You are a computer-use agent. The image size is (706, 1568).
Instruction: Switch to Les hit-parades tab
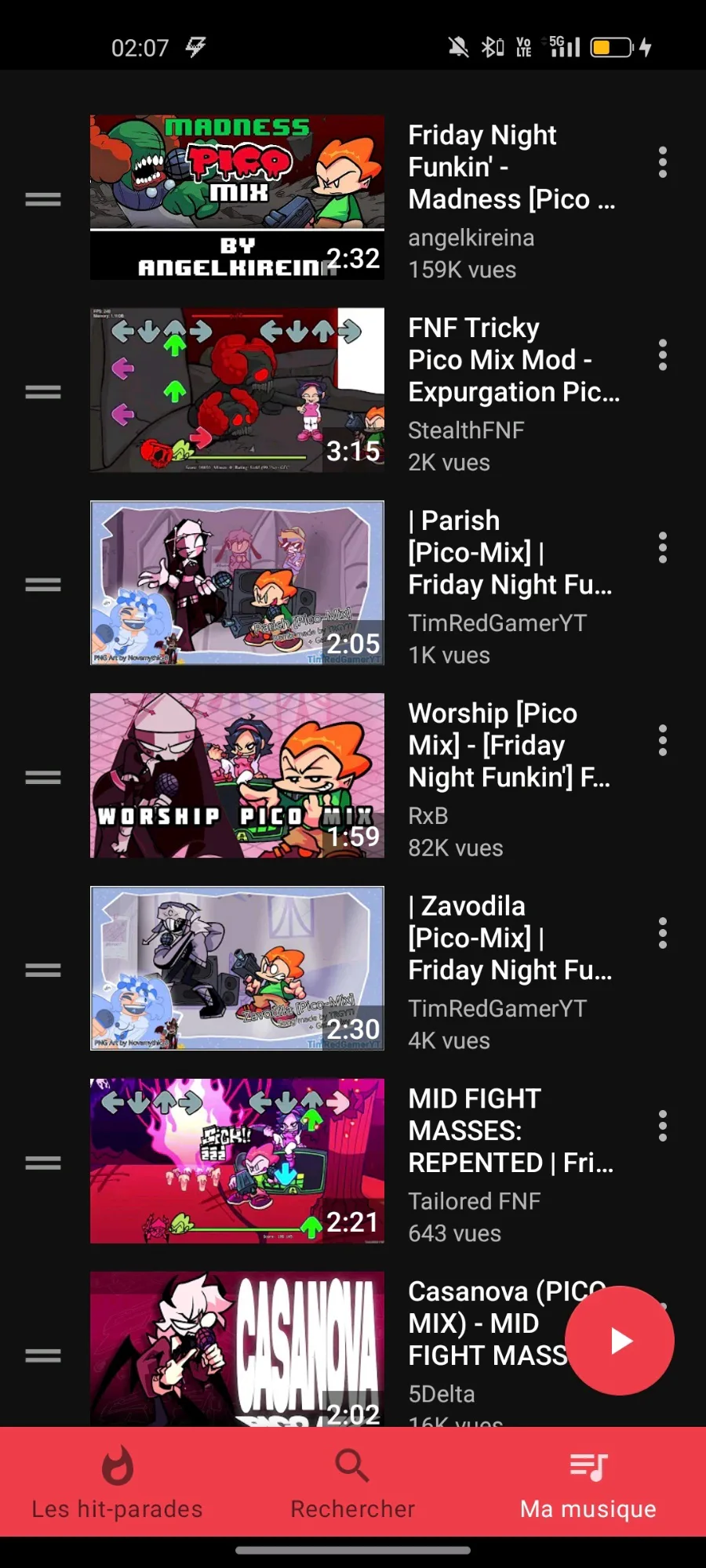coord(118,1483)
